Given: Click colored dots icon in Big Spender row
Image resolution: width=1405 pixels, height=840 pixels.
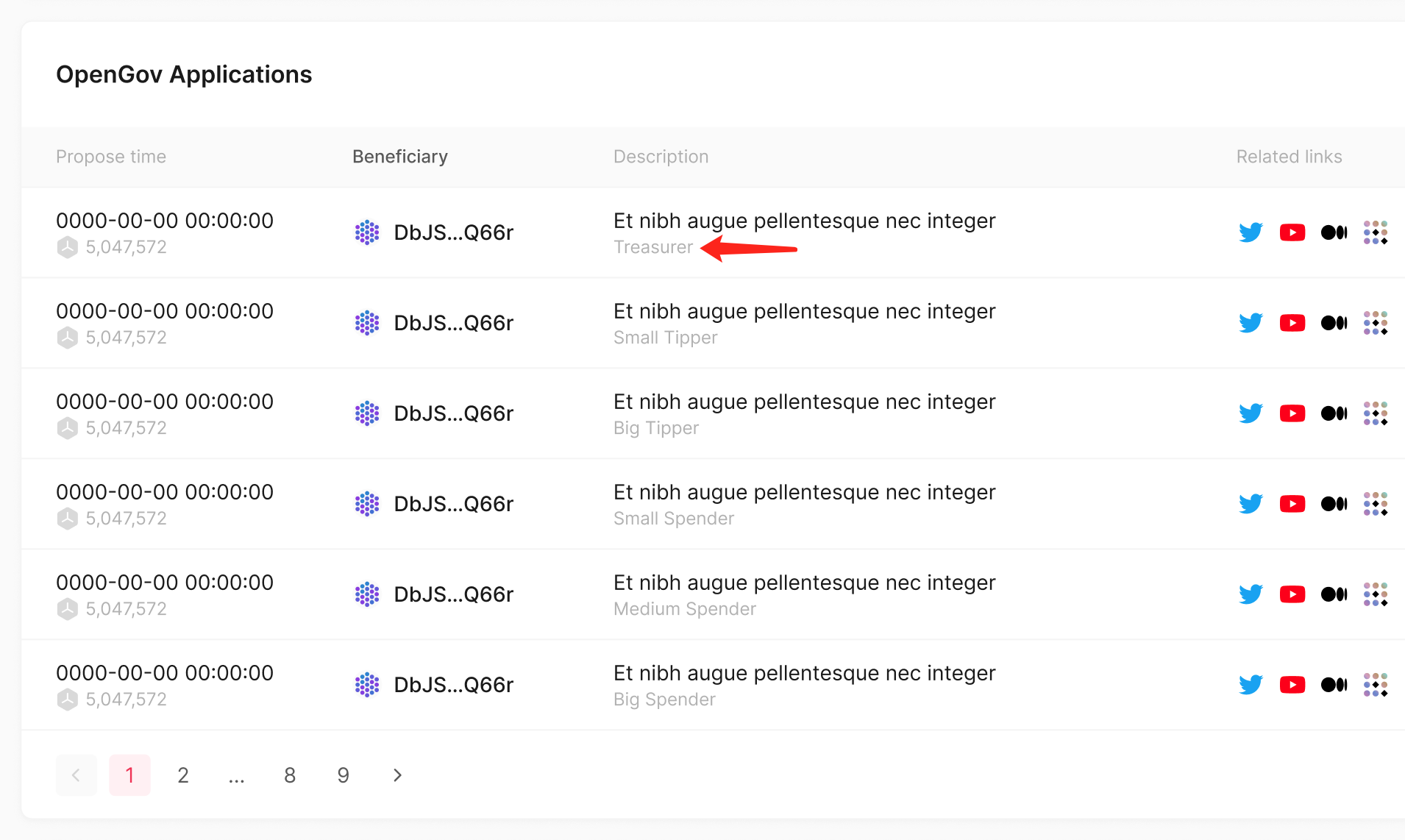Looking at the screenshot, I should pyautogui.click(x=1376, y=685).
